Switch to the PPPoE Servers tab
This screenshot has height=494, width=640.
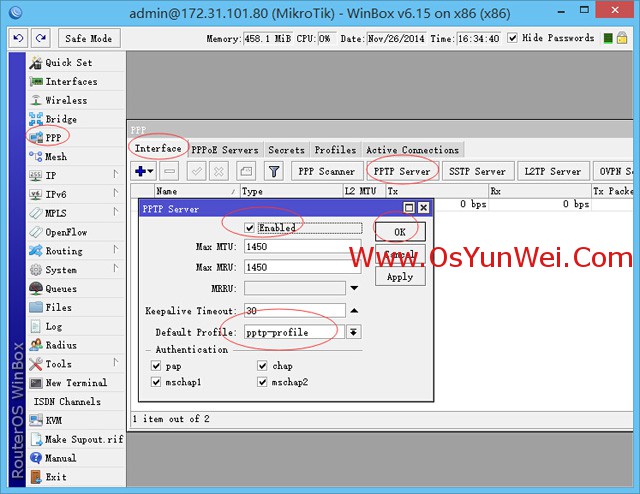tap(225, 150)
